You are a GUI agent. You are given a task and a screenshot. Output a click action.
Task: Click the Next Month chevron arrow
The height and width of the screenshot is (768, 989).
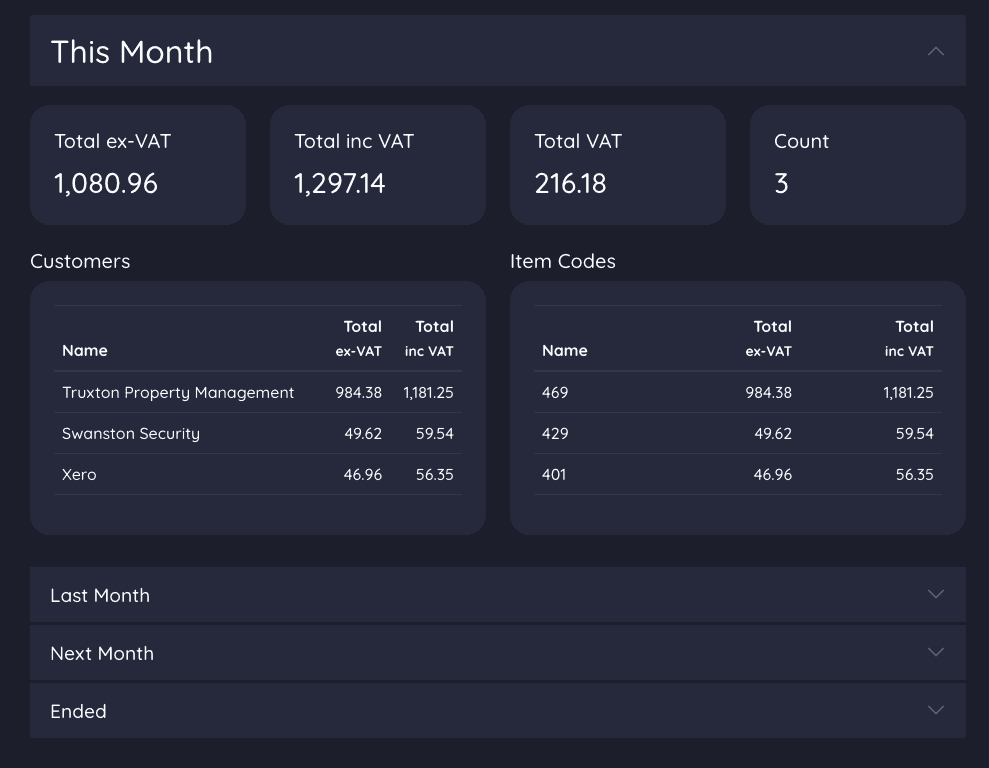[x=935, y=652]
